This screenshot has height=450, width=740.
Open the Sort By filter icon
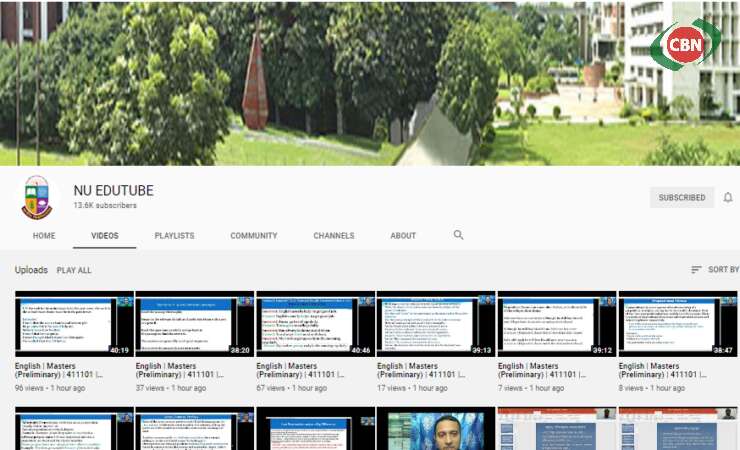(697, 270)
